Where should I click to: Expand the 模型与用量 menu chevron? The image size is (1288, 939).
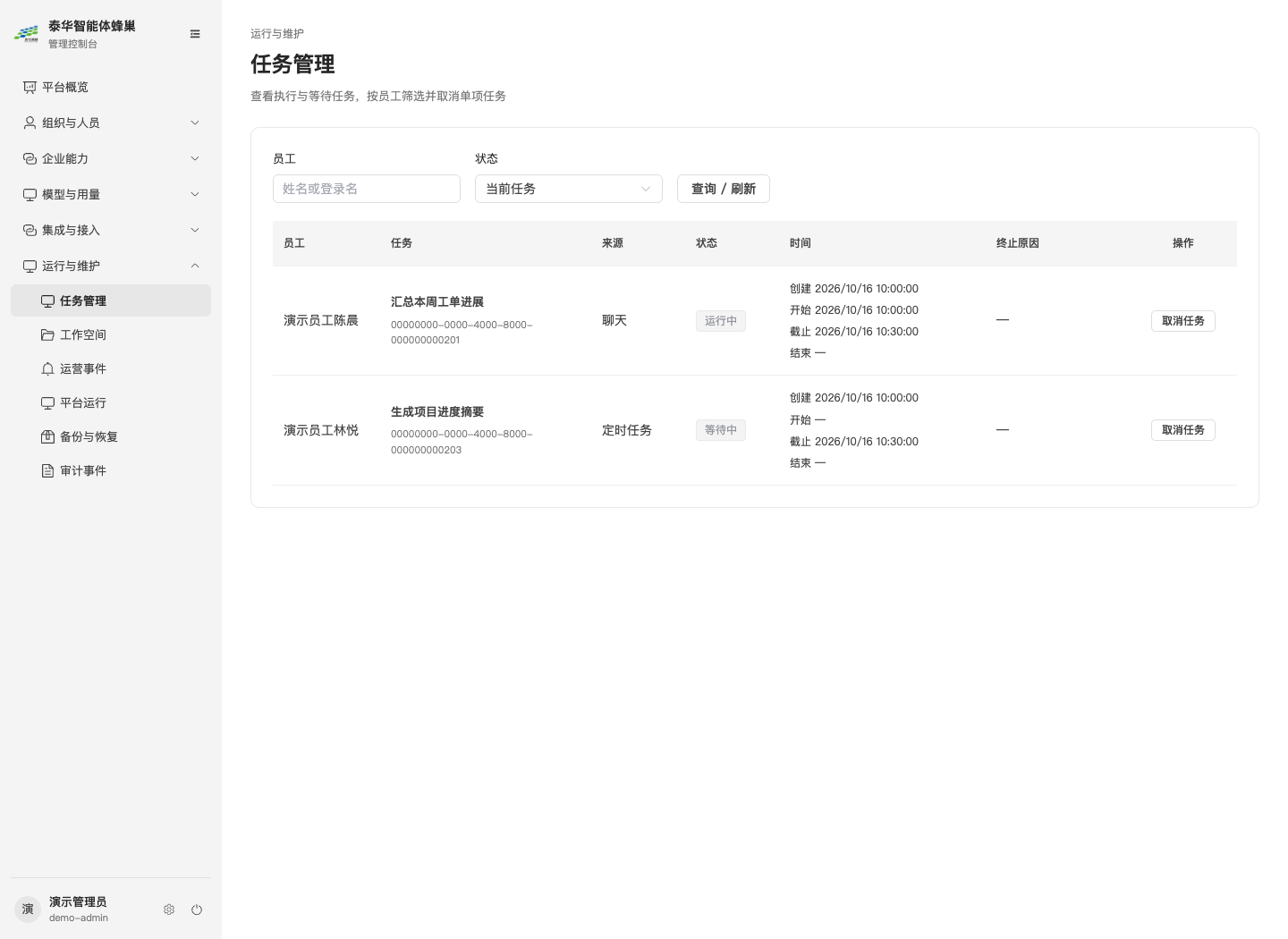(x=195, y=194)
